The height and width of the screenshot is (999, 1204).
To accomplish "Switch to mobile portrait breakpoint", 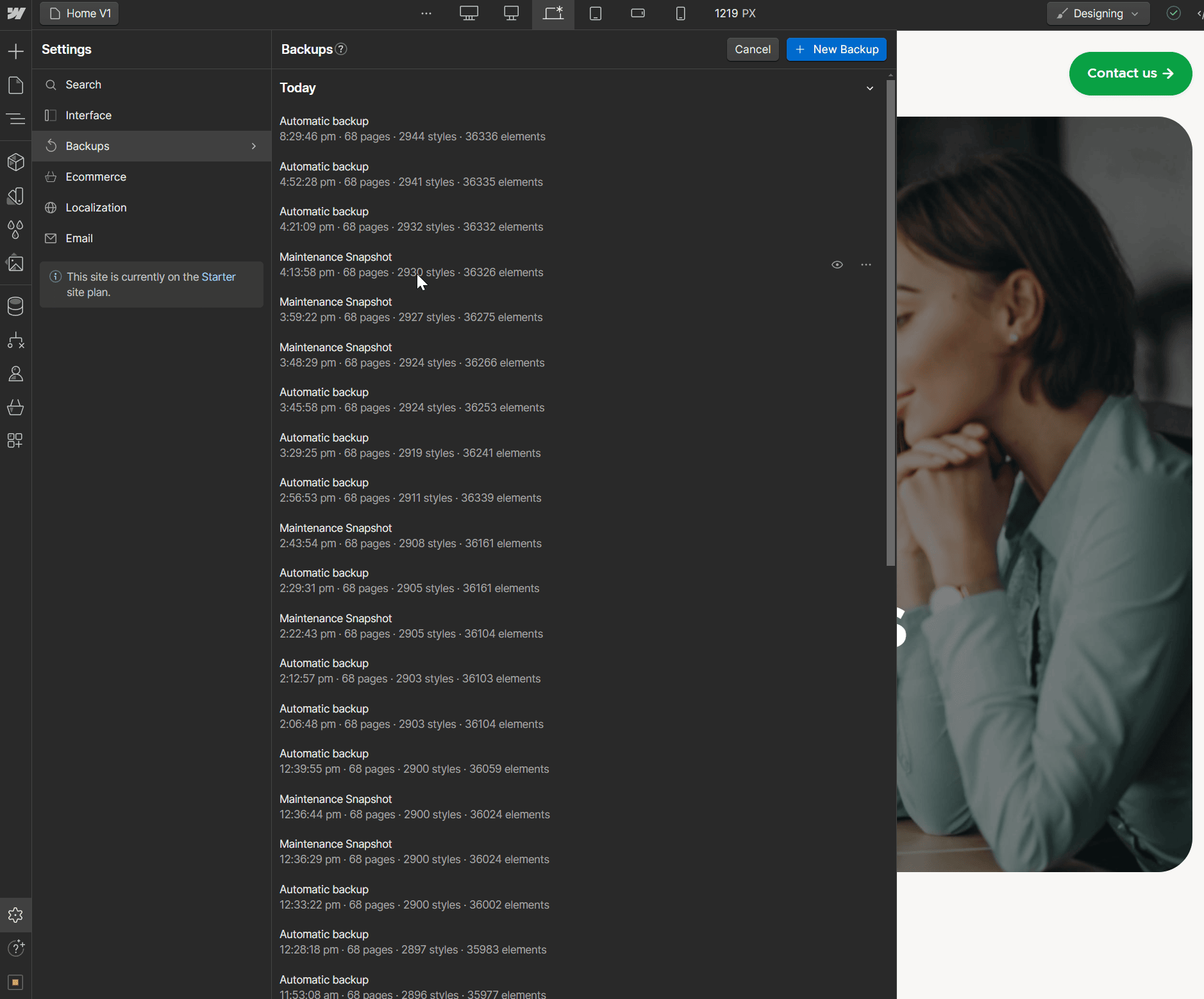I will pyautogui.click(x=680, y=13).
